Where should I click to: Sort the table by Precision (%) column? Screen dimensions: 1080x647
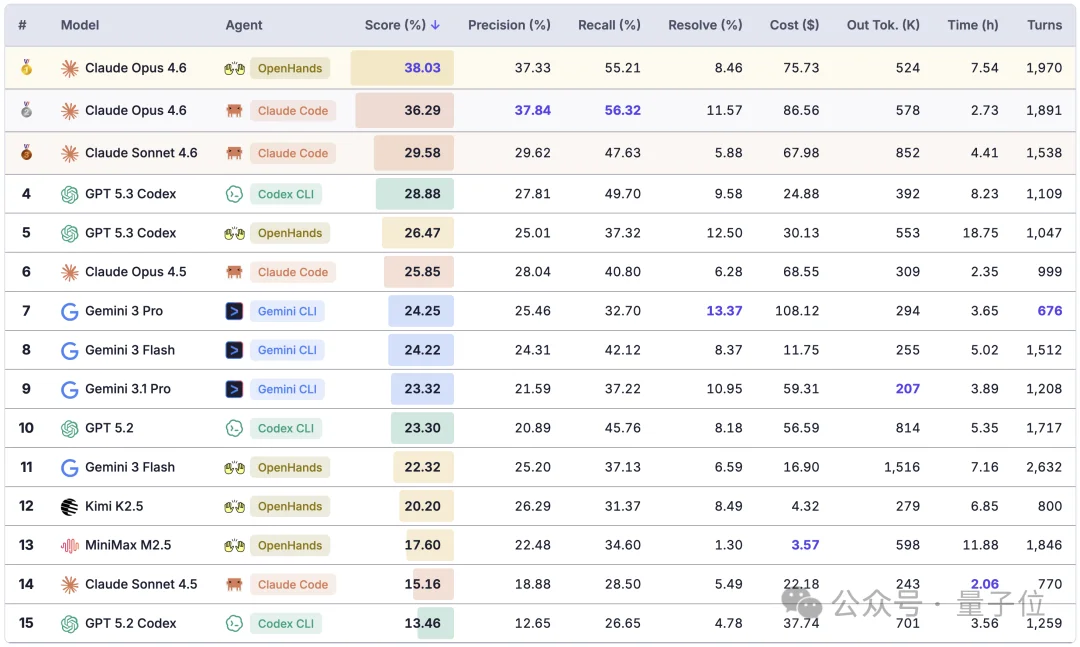click(509, 25)
